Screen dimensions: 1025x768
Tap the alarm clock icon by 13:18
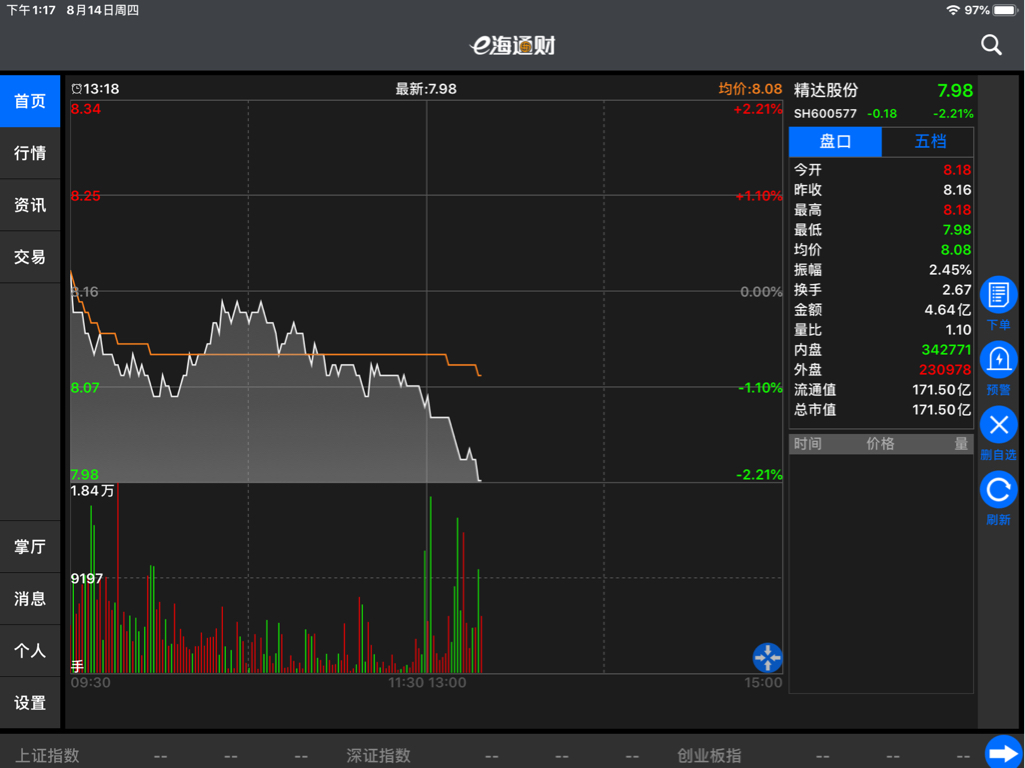pos(76,89)
